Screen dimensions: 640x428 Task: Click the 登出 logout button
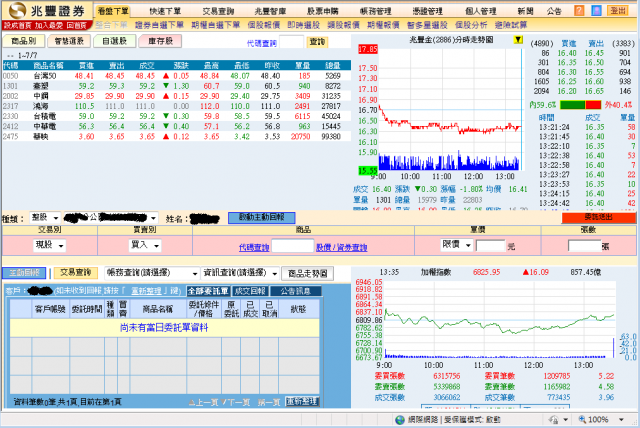(618, 10)
